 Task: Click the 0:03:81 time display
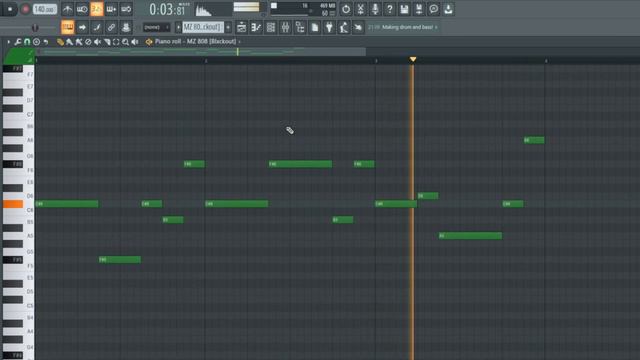point(167,9)
